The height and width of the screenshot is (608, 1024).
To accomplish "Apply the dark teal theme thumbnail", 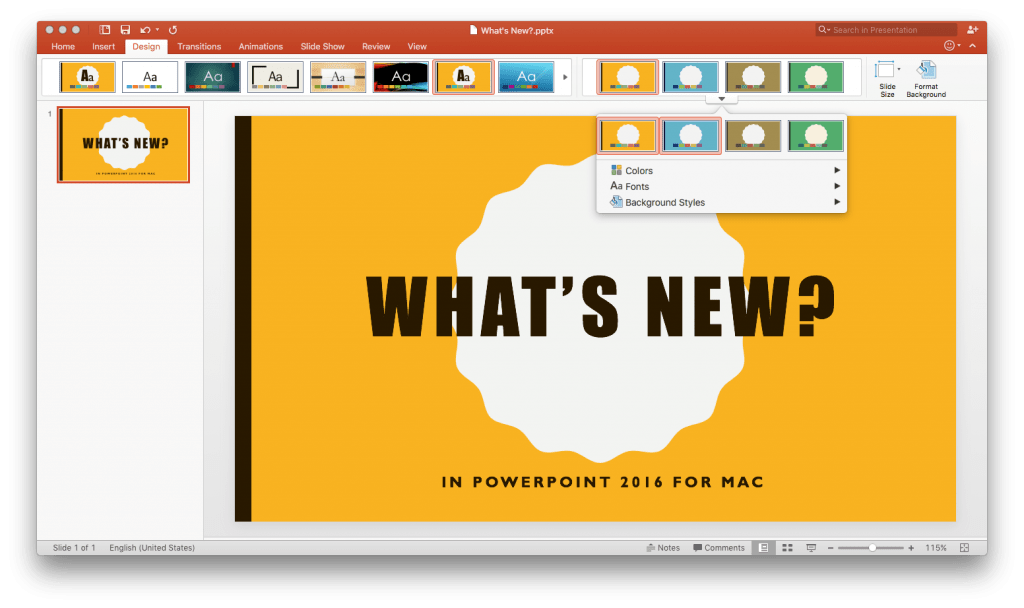I will (x=213, y=77).
